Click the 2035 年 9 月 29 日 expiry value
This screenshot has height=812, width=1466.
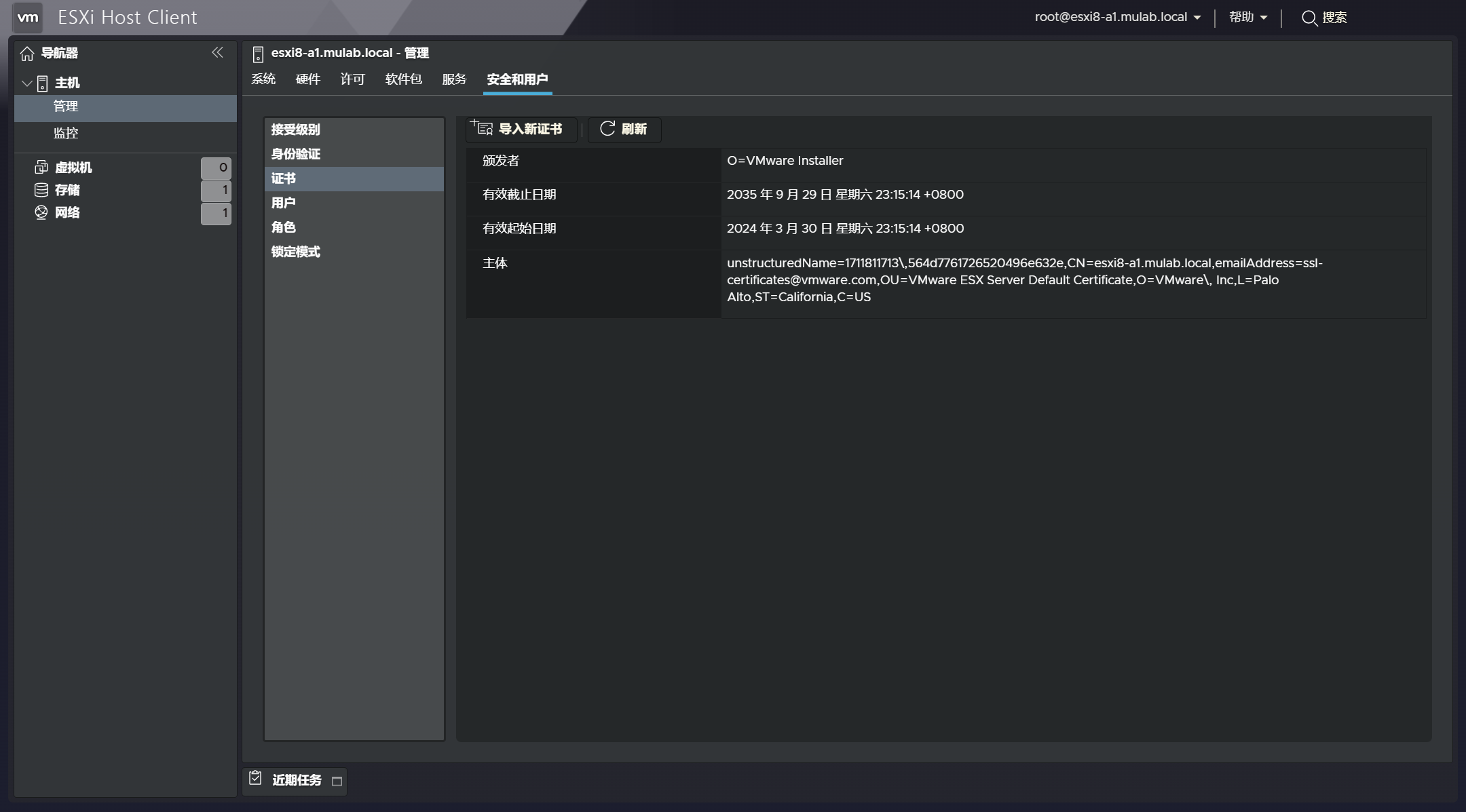pyautogui.click(x=845, y=195)
